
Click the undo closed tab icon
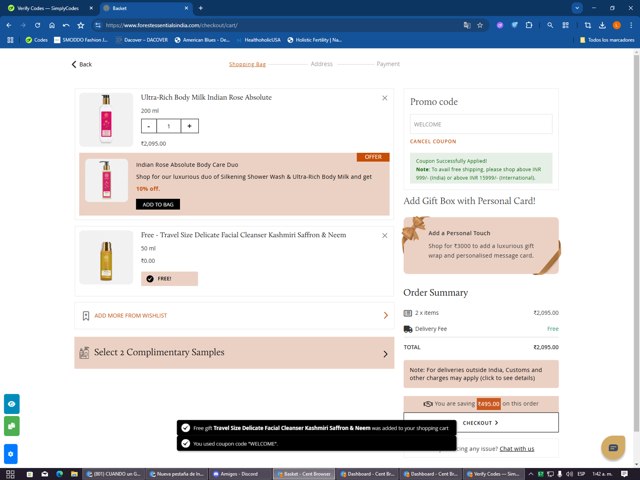66,25
